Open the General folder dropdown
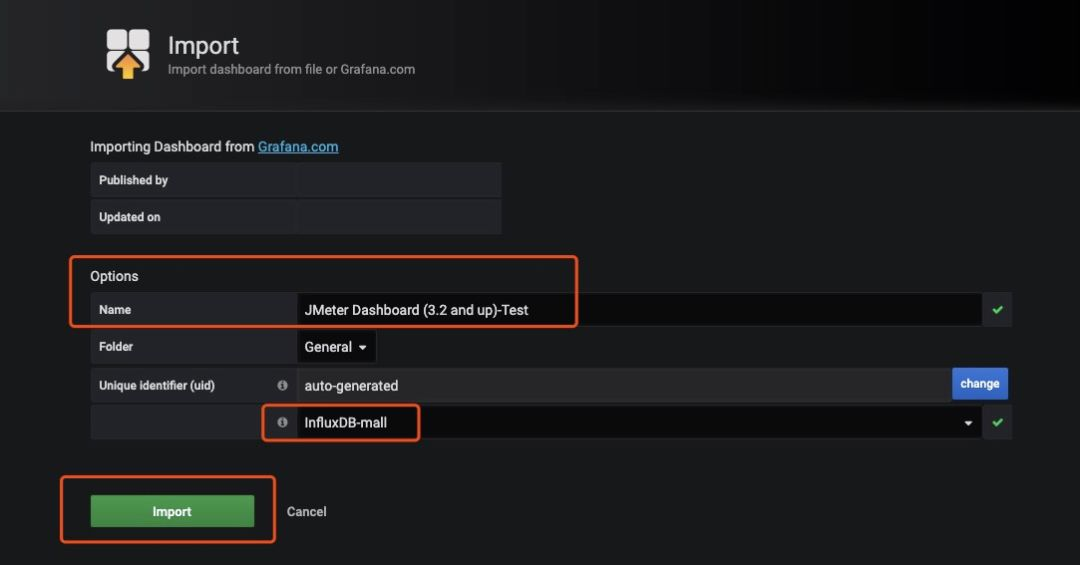Image resolution: width=1080 pixels, height=565 pixels. pyautogui.click(x=335, y=347)
